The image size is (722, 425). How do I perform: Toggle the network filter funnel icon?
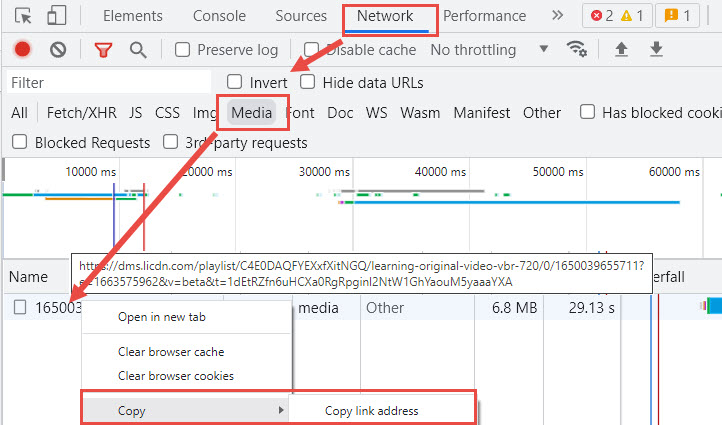(x=103, y=50)
